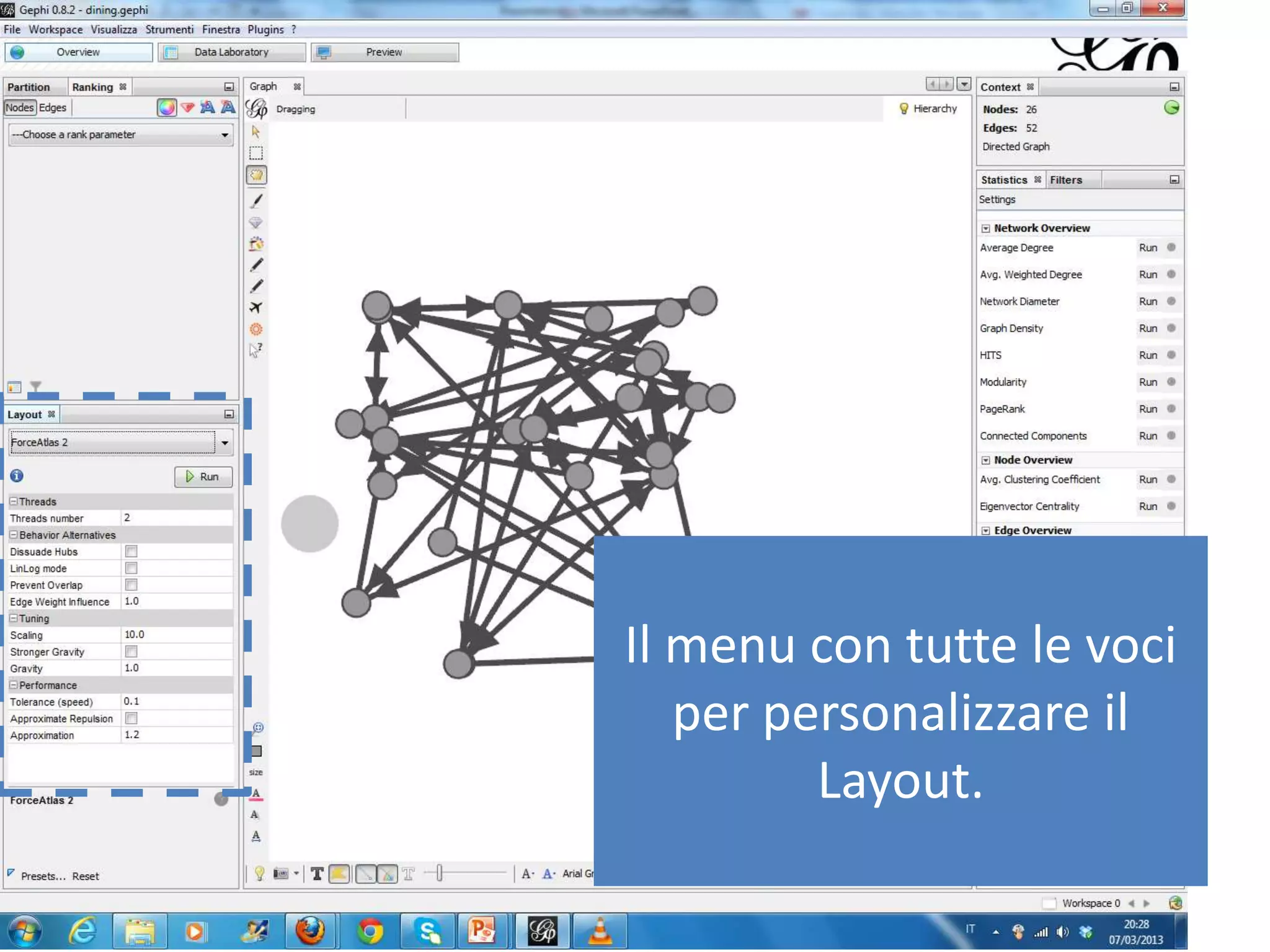Enable the Dissuade Hubs checkbox
Screen dimensions: 1270x952
pyautogui.click(x=131, y=552)
